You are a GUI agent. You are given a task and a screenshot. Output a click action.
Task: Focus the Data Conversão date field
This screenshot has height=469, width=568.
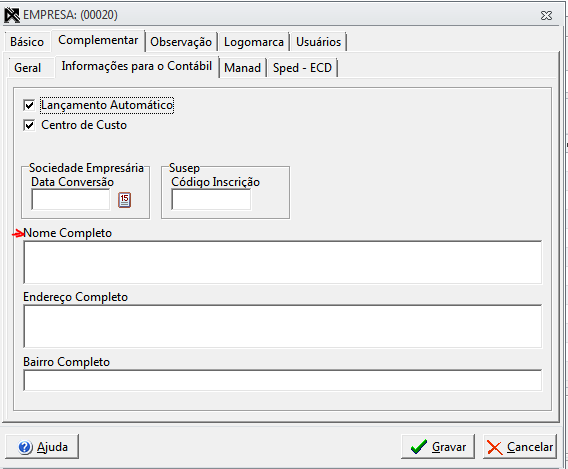pos(71,200)
